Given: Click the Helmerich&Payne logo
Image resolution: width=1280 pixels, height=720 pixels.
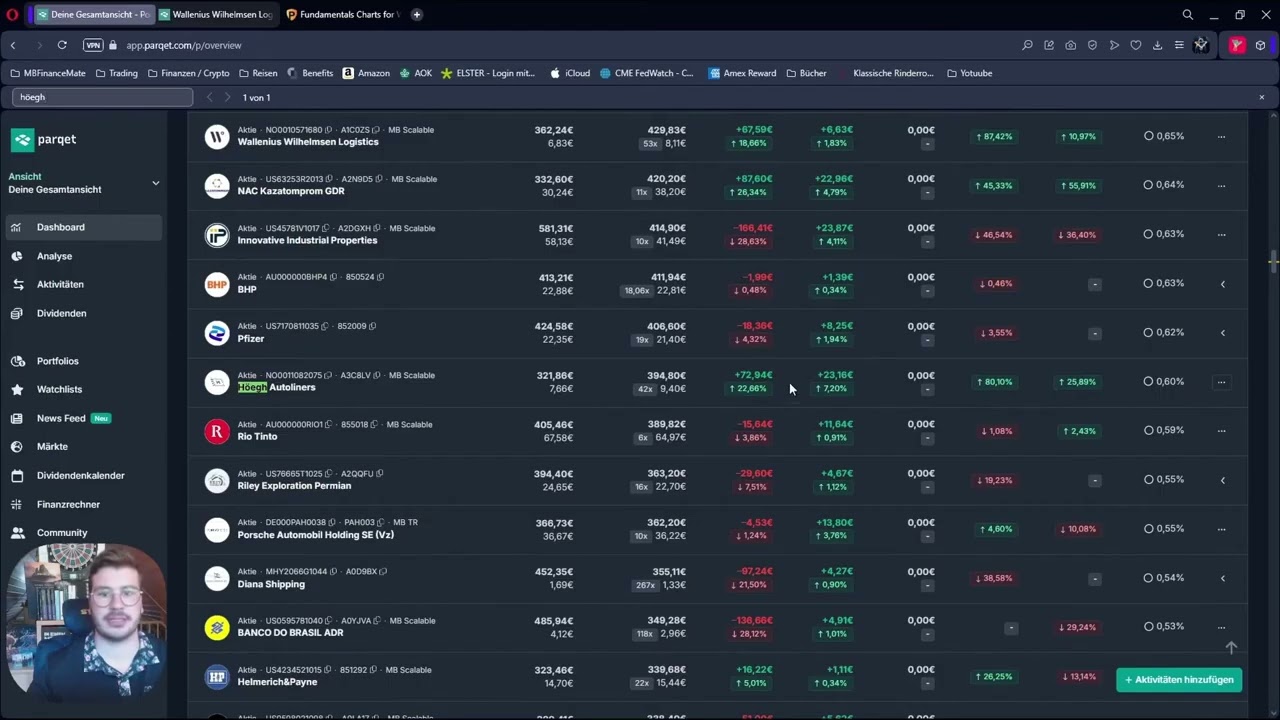Looking at the screenshot, I should (x=217, y=676).
